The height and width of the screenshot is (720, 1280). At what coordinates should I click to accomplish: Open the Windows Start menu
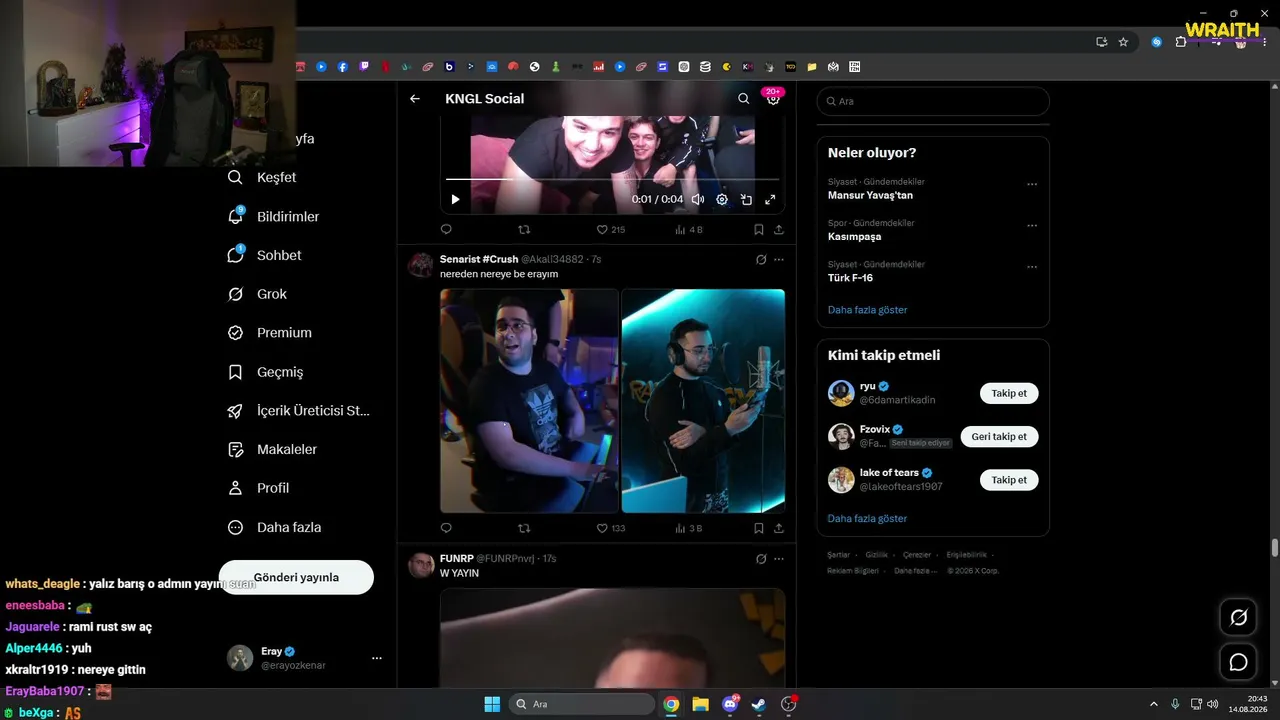492,704
